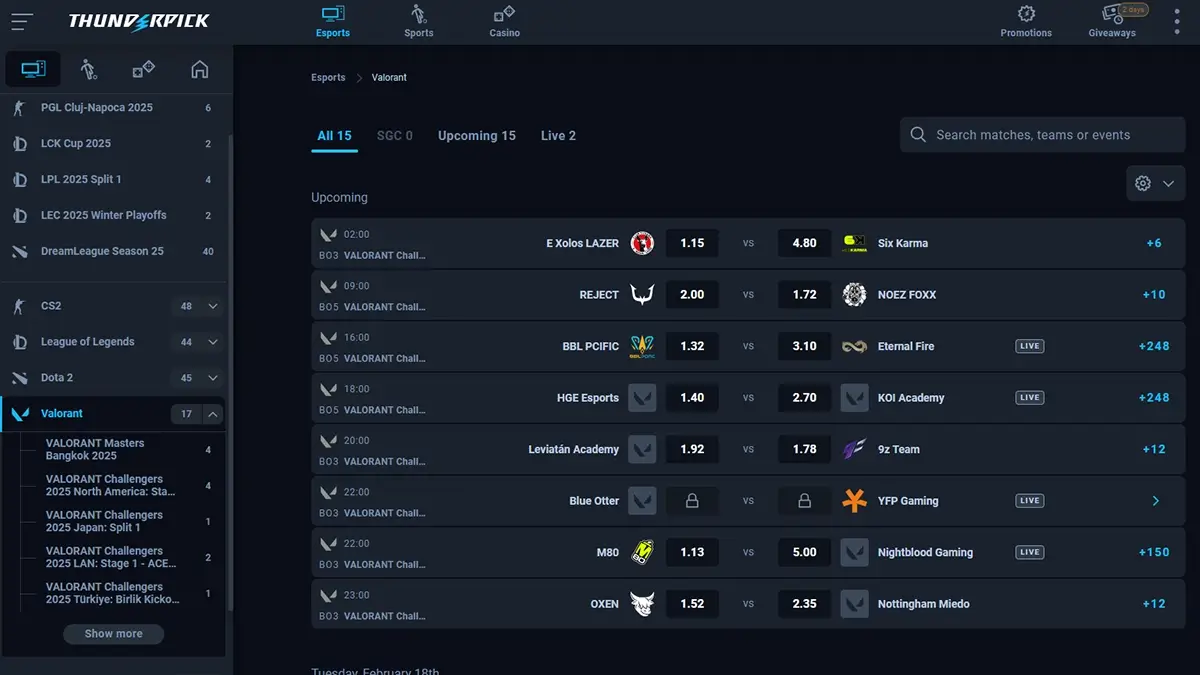
Task: Click the Esports monitor icon in left sidebar rail
Action: [33, 68]
